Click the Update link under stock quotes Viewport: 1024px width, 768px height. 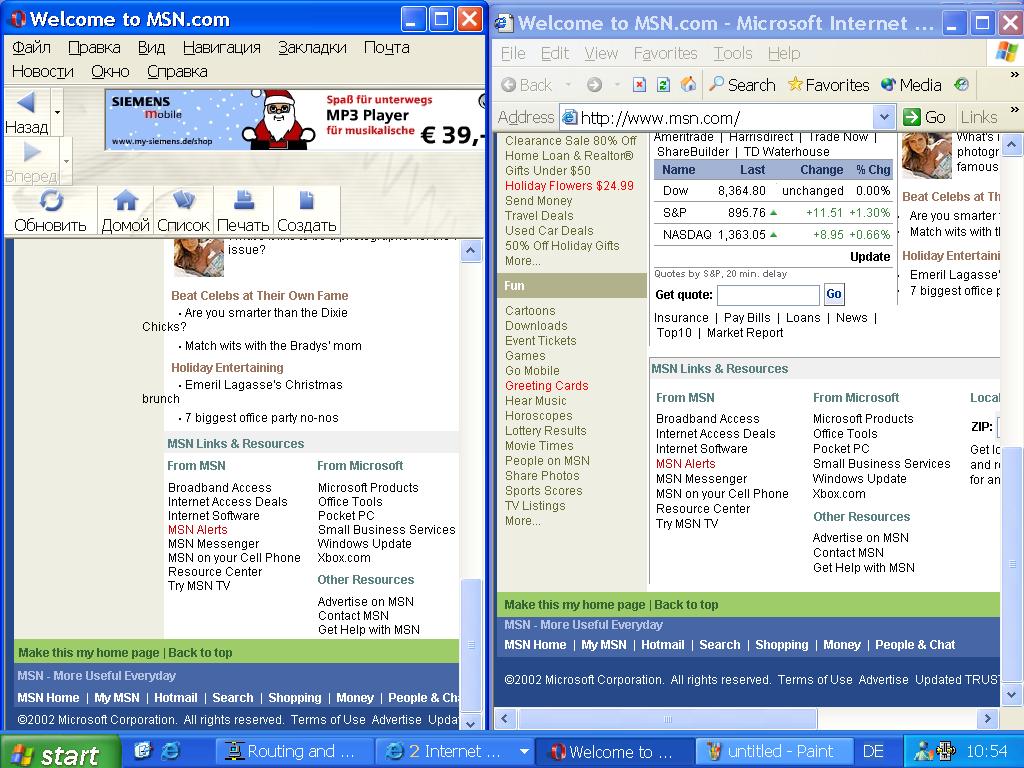click(x=870, y=257)
